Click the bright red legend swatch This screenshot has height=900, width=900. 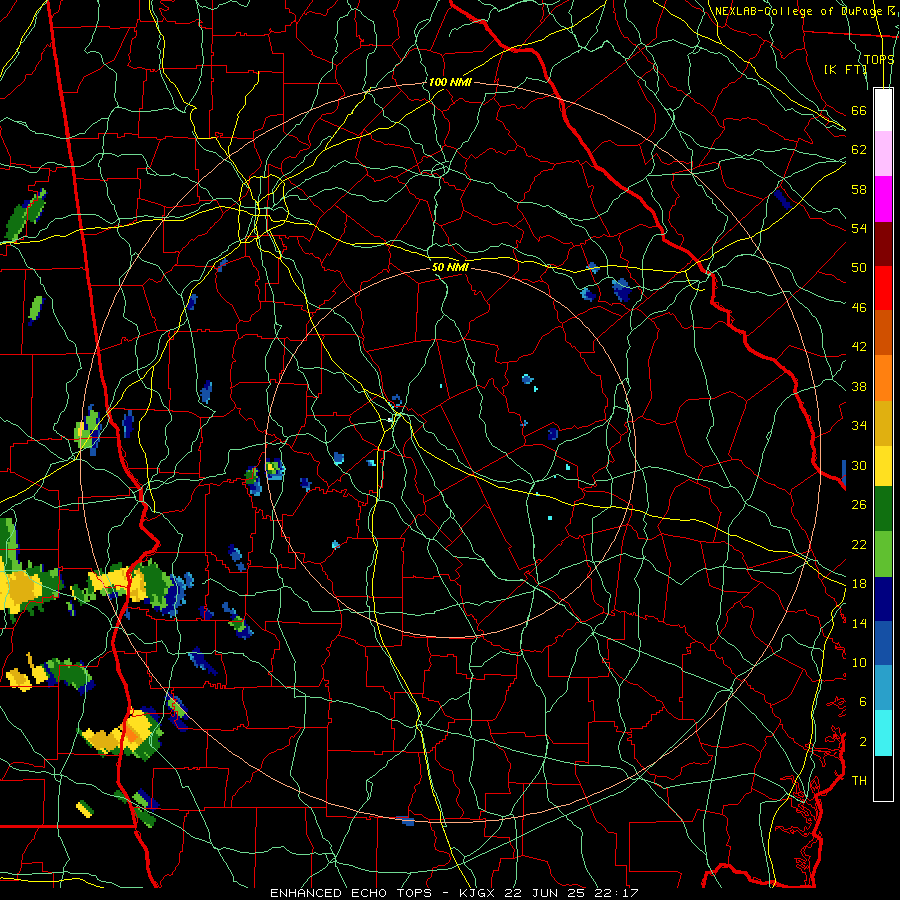point(883,288)
